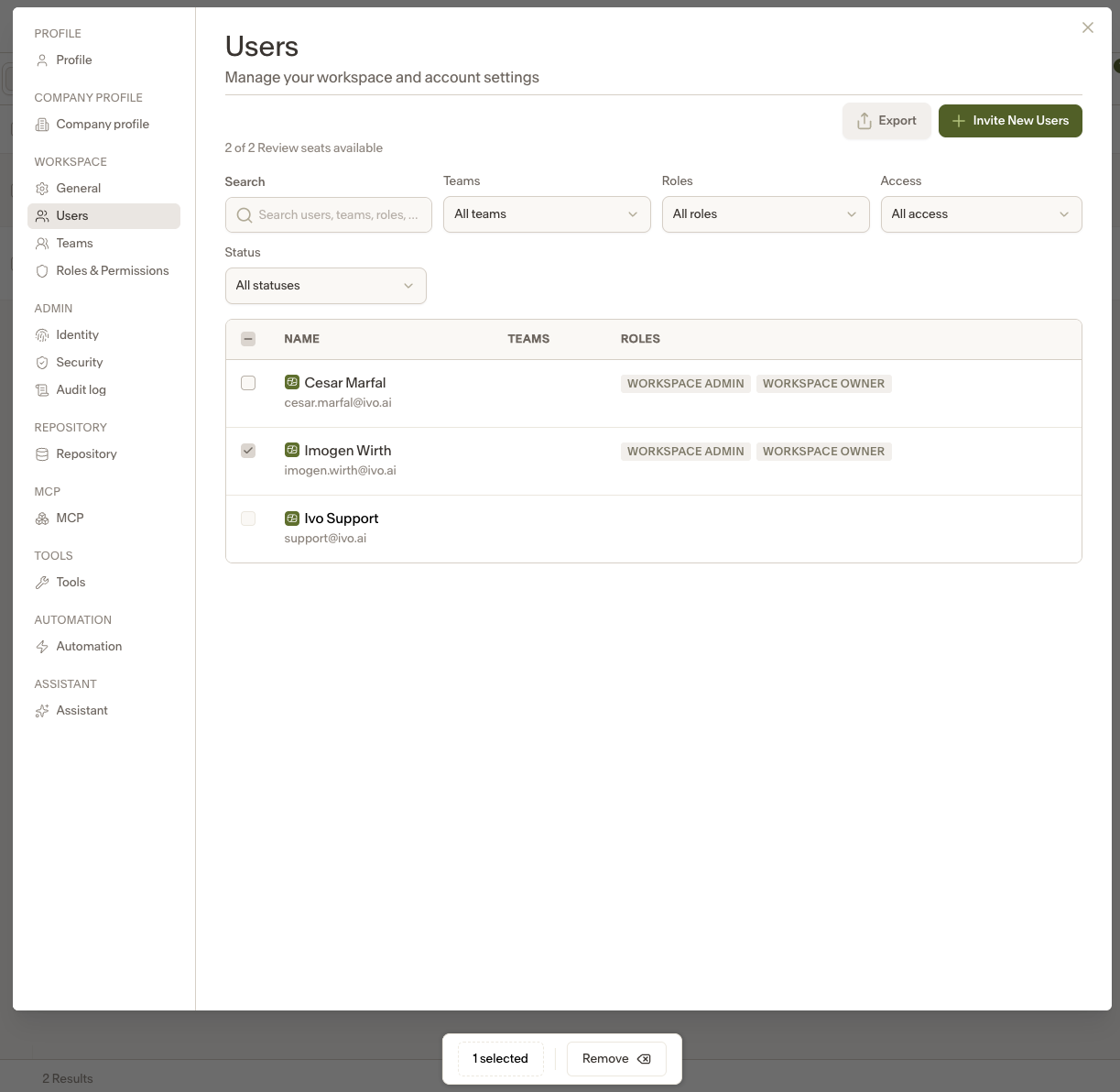Image resolution: width=1120 pixels, height=1092 pixels.
Task: Check the box for Cesar Marfal
Action: 248,383
